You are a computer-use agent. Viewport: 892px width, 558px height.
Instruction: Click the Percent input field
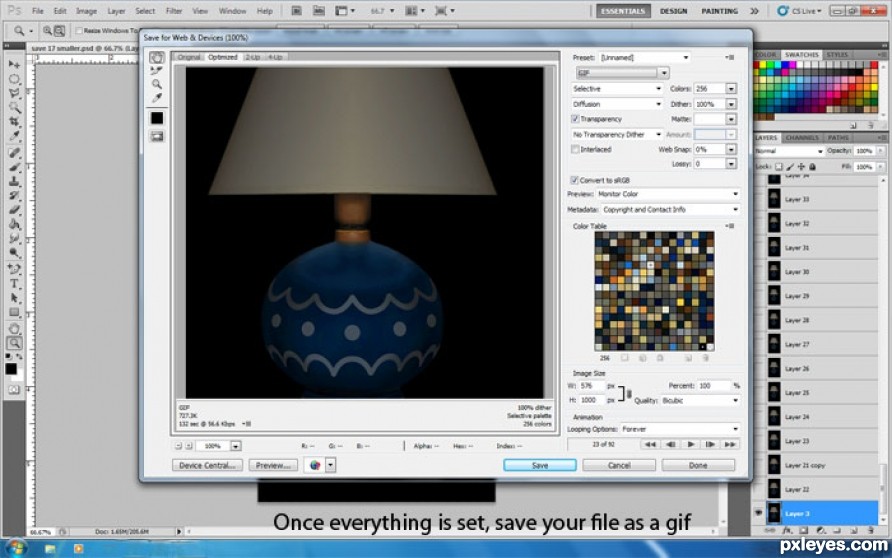click(x=713, y=386)
